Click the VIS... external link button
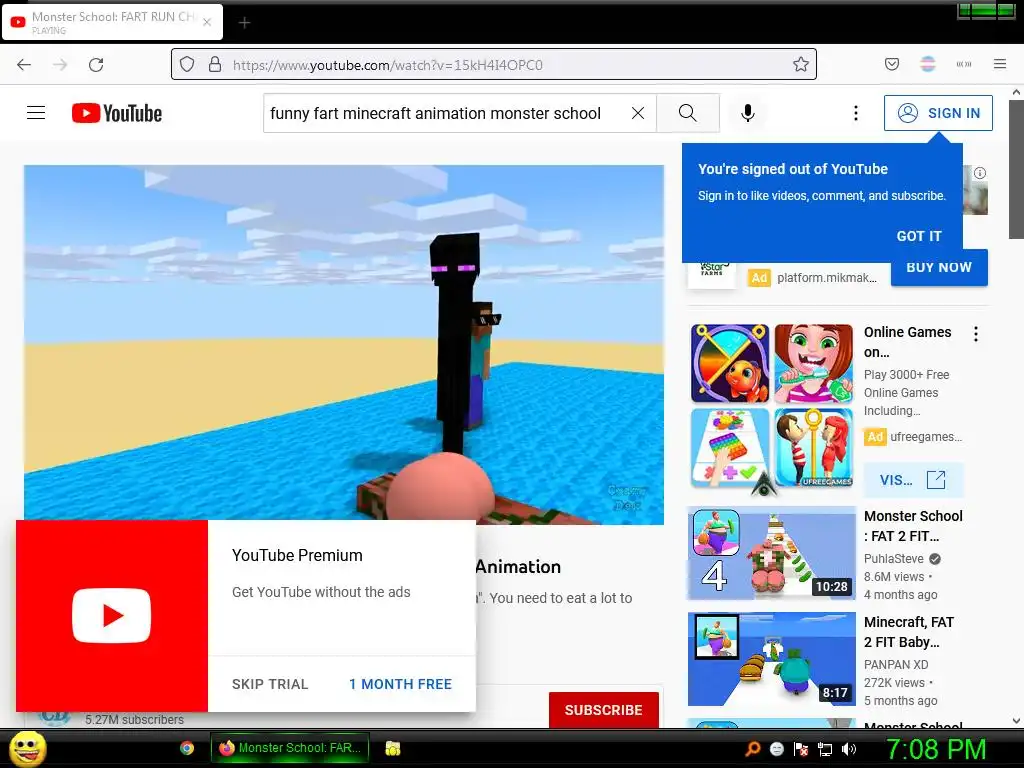 913,480
